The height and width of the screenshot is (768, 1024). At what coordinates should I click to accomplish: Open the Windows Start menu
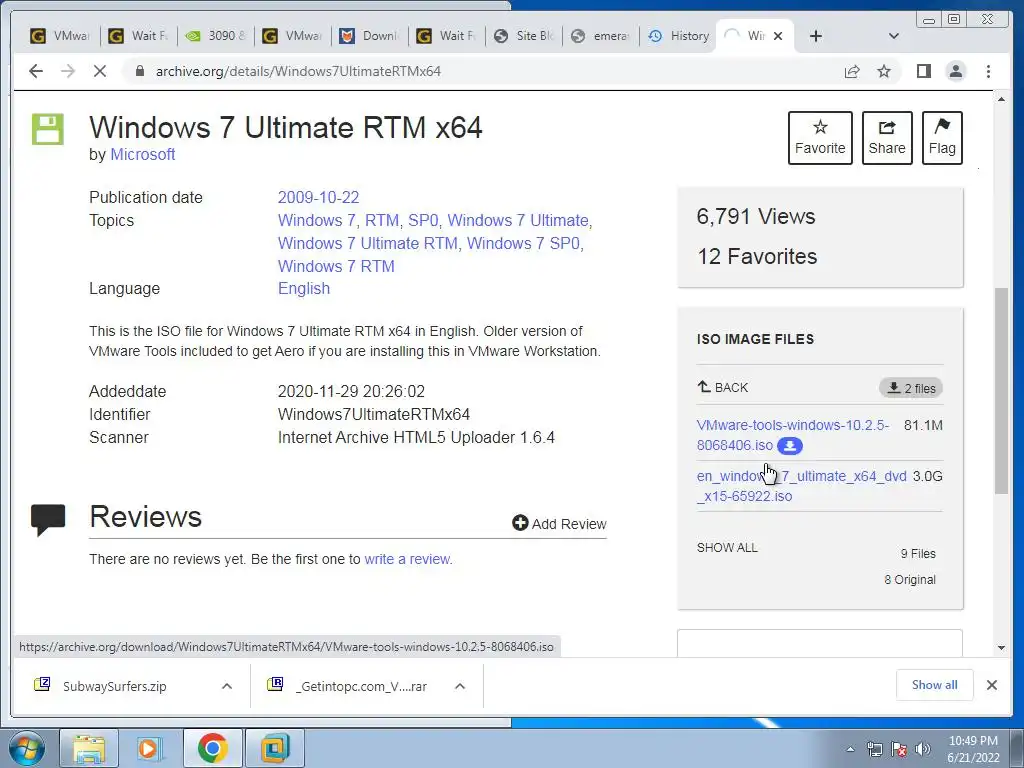click(x=26, y=748)
